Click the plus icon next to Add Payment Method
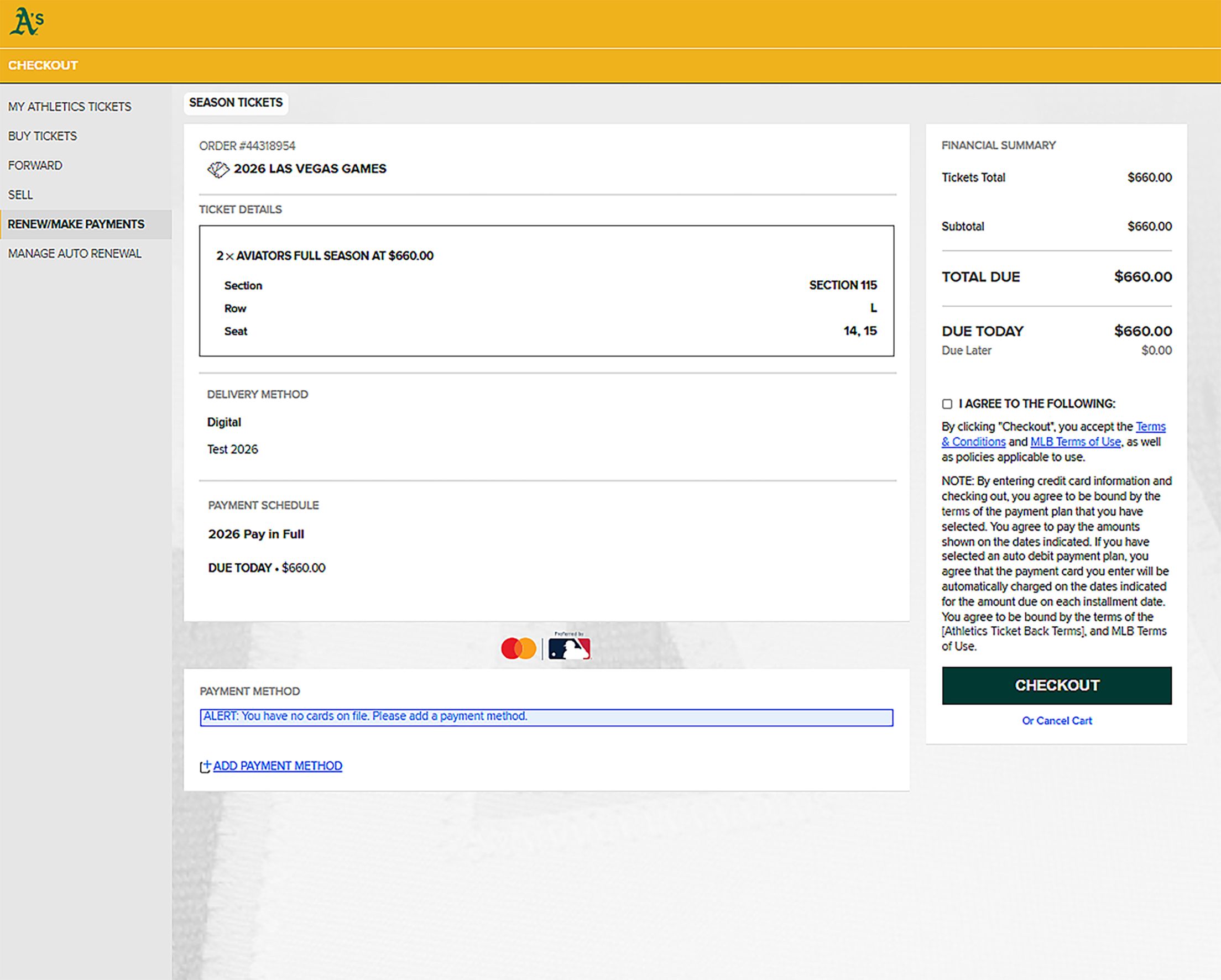Image resolution: width=1221 pixels, height=980 pixels. click(207, 767)
